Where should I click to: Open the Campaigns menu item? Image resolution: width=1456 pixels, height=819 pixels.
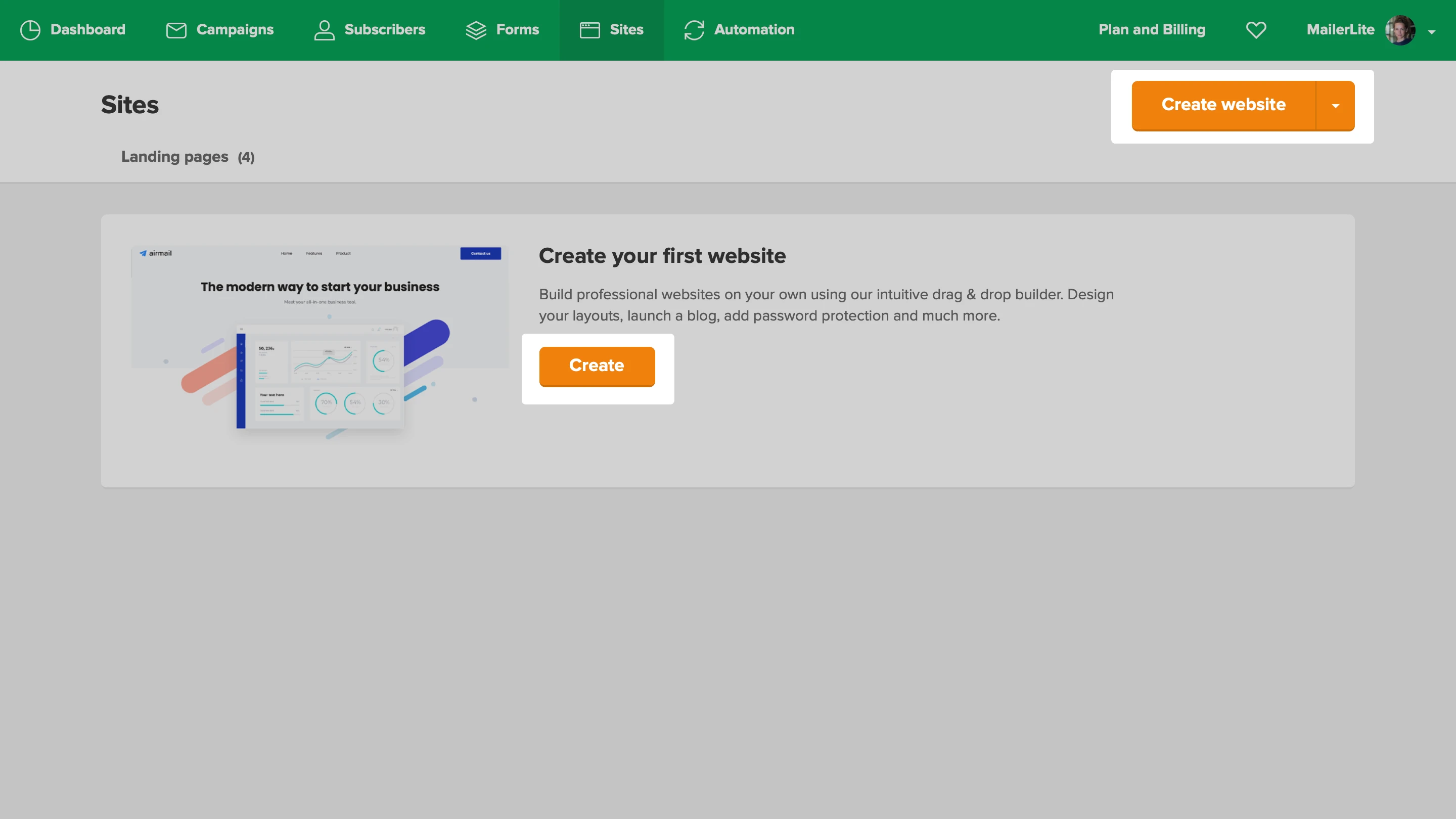tap(235, 30)
